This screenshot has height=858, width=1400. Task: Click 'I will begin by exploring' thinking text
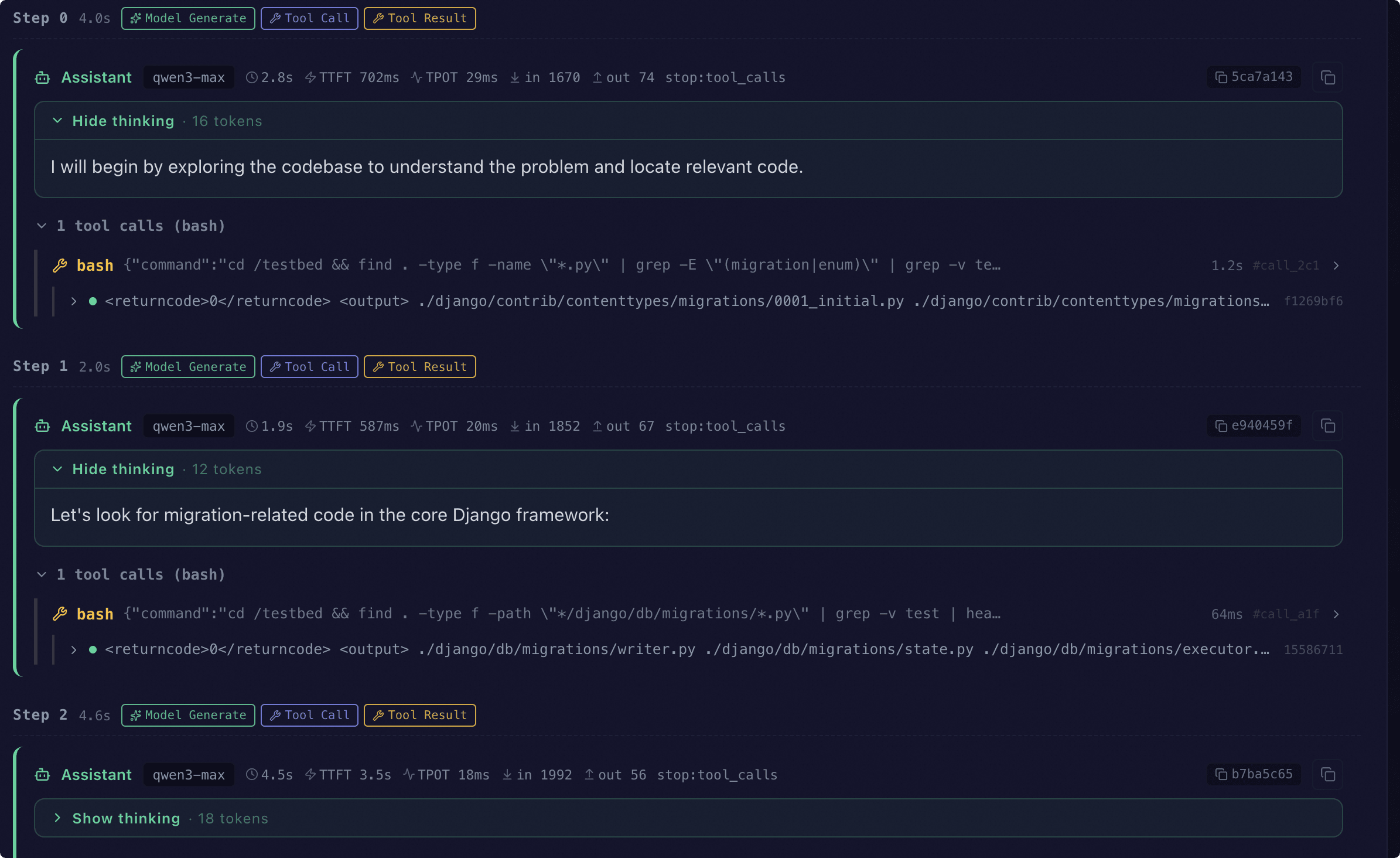tap(427, 167)
